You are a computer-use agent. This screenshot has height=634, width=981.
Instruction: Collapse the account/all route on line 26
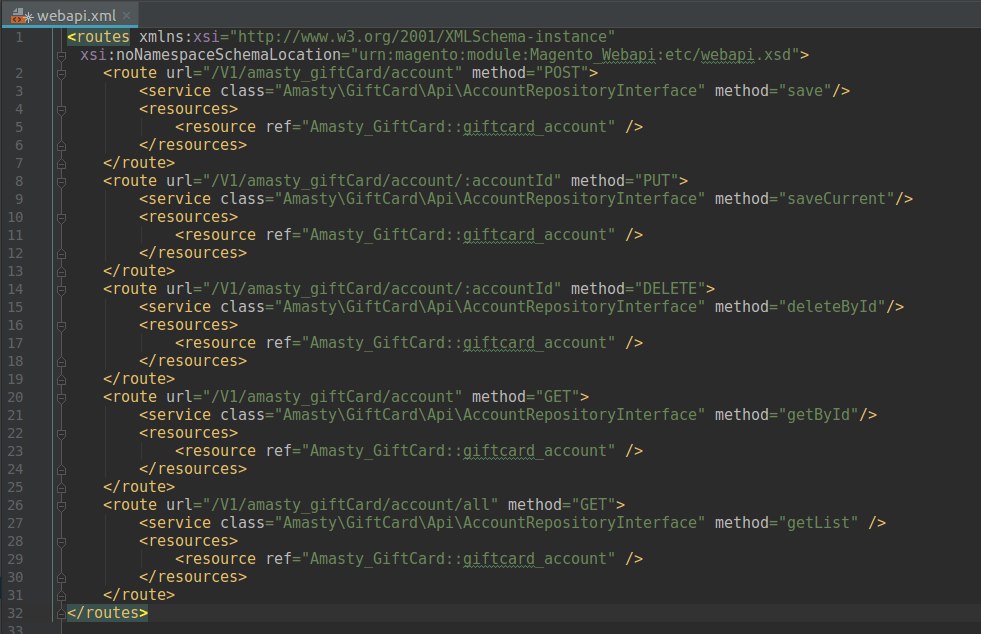click(61, 505)
